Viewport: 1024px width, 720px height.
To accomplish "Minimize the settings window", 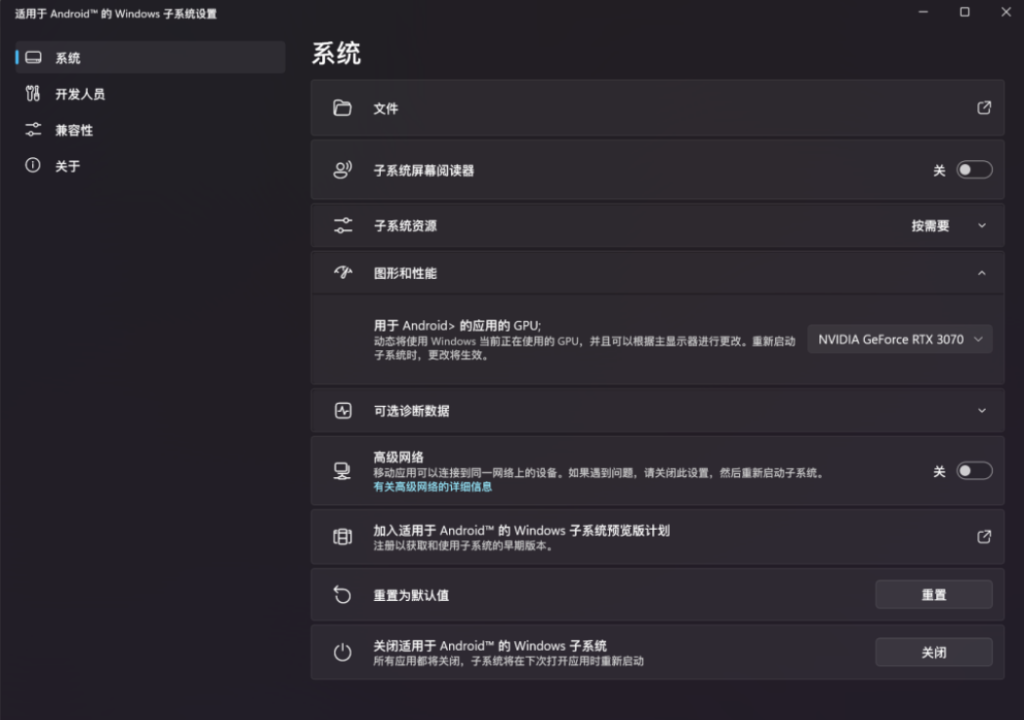I will (923, 12).
